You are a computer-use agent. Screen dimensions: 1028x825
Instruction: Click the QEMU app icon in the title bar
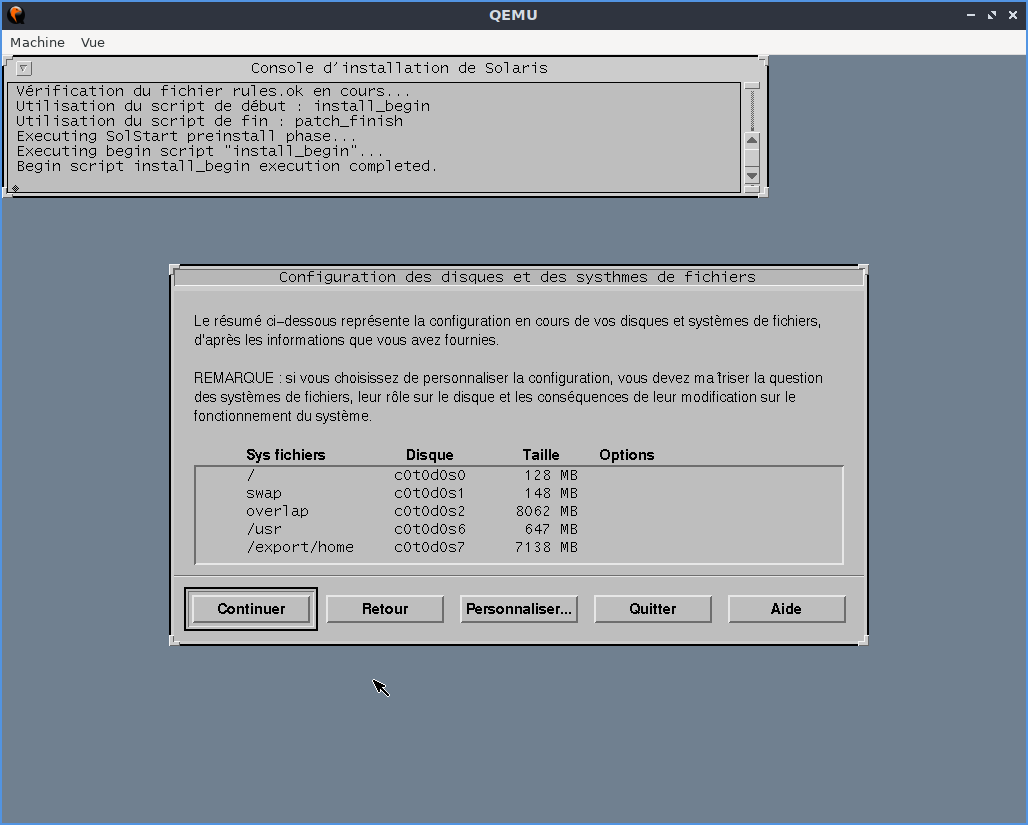(x=16, y=14)
